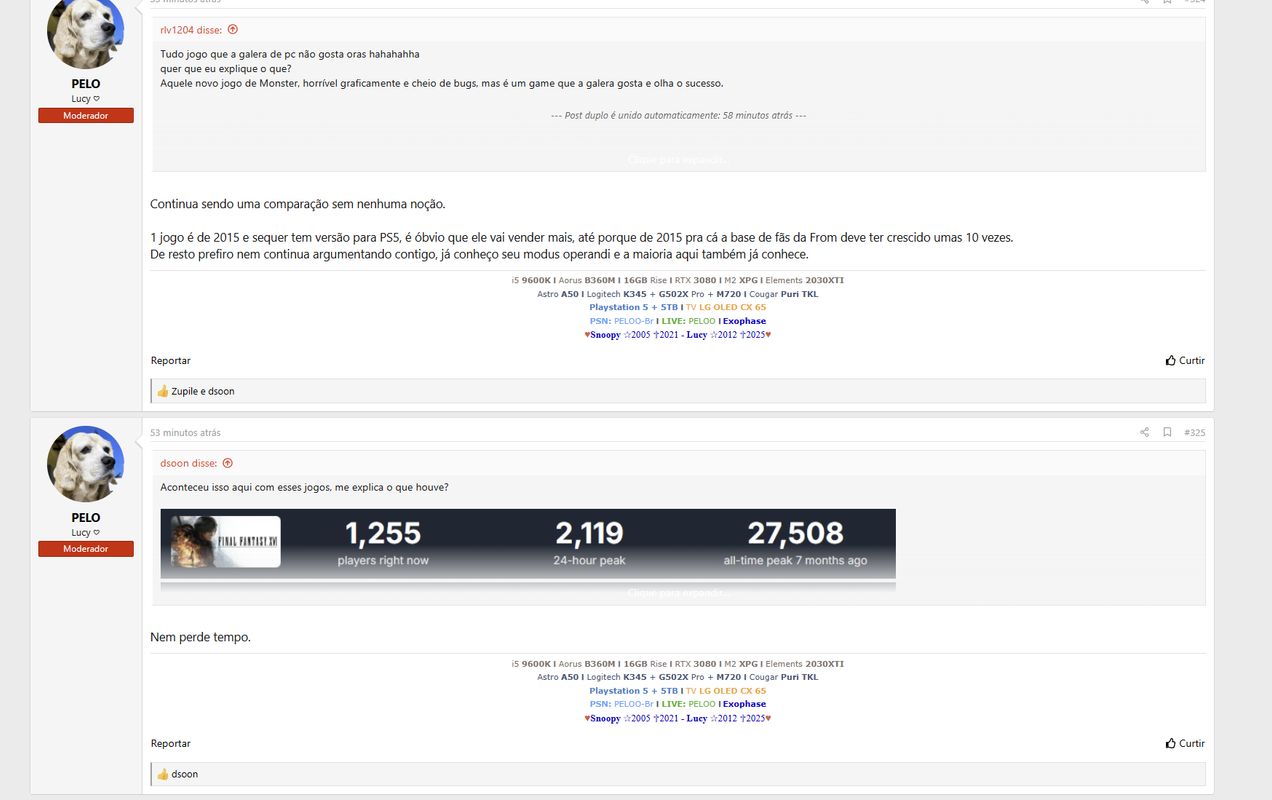Click 'Lucy ♡' user title in post #325
This screenshot has height=800, width=1272.
click(x=86, y=532)
